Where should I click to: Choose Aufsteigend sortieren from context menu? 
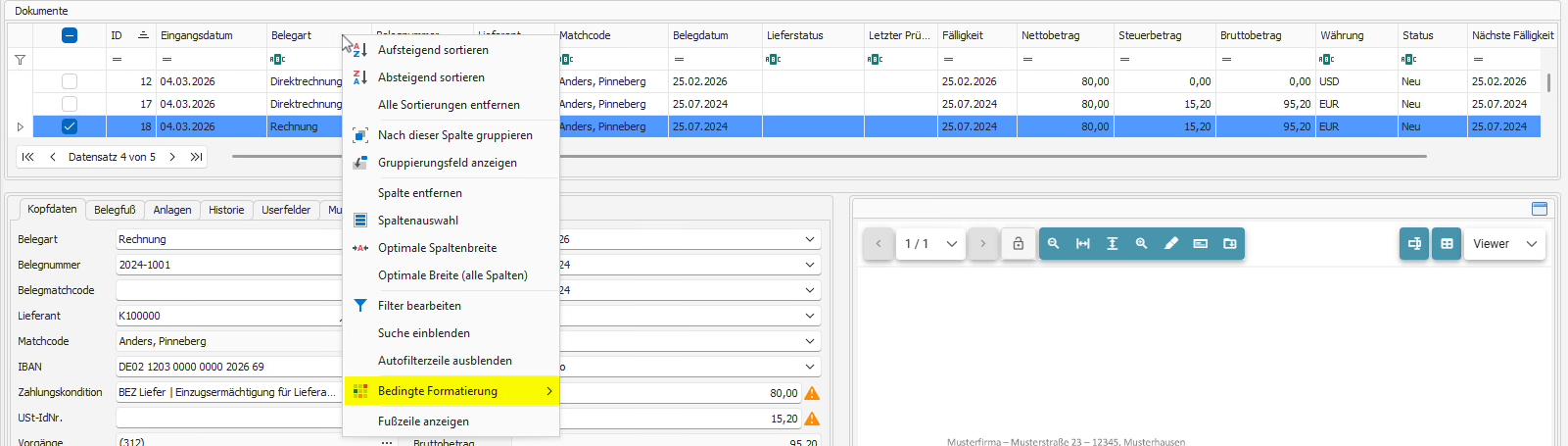pyautogui.click(x=433, y=50)
